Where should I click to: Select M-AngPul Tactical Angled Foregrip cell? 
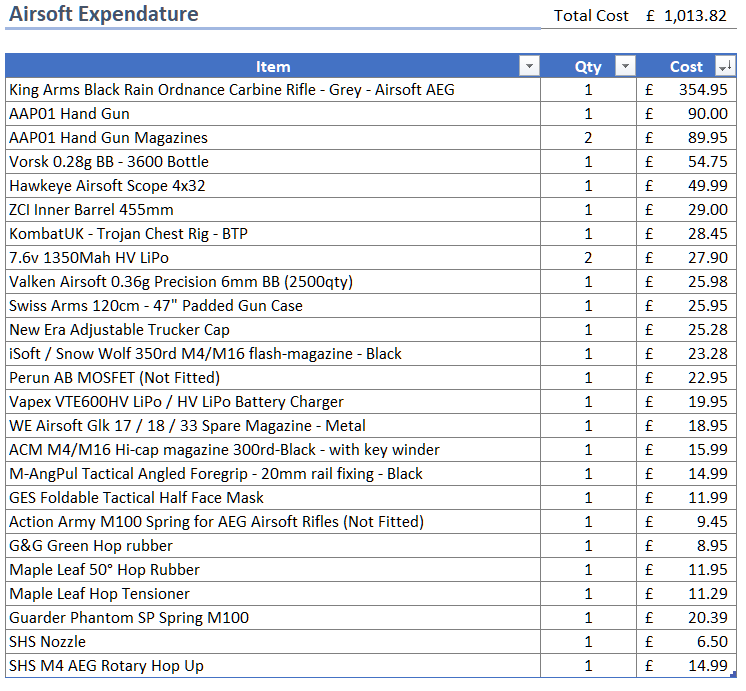pos(273,474)
